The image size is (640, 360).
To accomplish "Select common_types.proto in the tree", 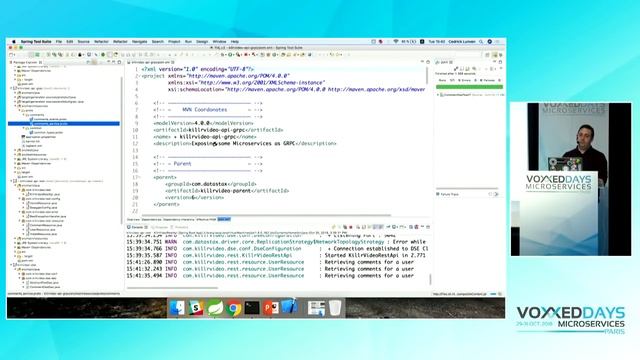I will point(46,132).
